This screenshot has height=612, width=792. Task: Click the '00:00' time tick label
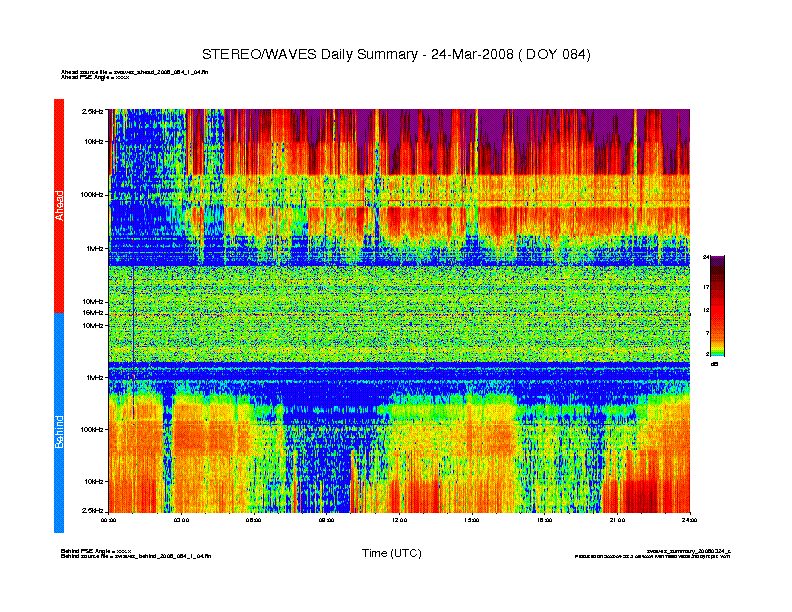109,520
